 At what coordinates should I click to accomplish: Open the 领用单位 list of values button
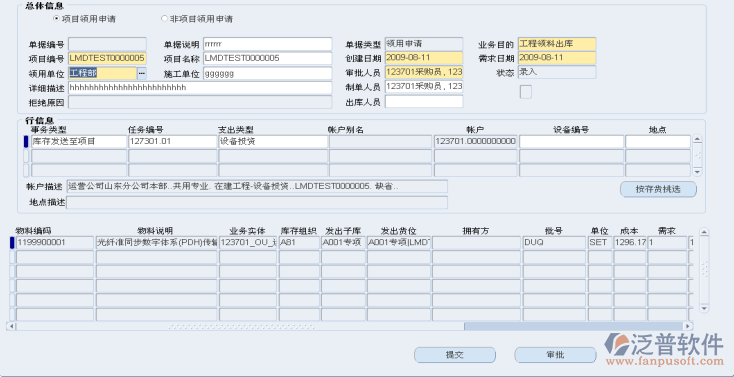[x=141, y=74]
